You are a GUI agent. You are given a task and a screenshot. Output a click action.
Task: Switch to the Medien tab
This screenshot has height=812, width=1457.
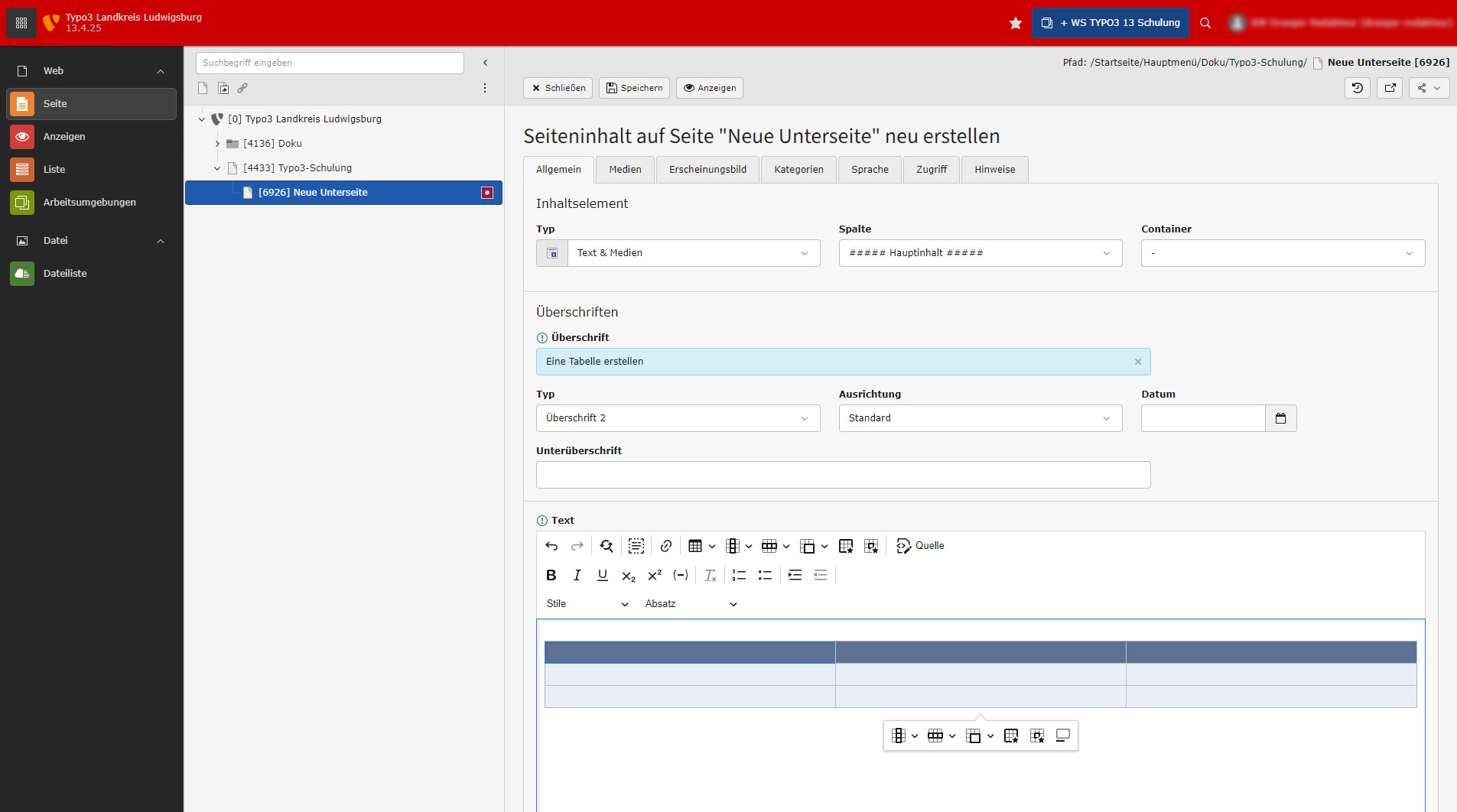pos(625,170)
